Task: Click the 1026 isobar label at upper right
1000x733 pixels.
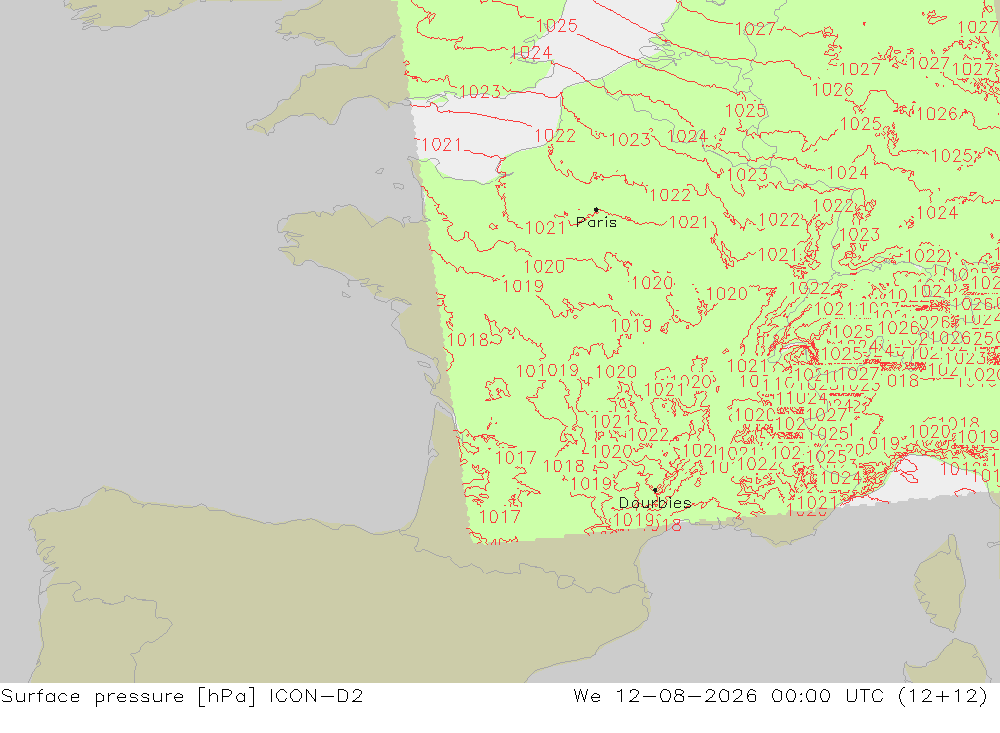Action: [x=832, y=90]
